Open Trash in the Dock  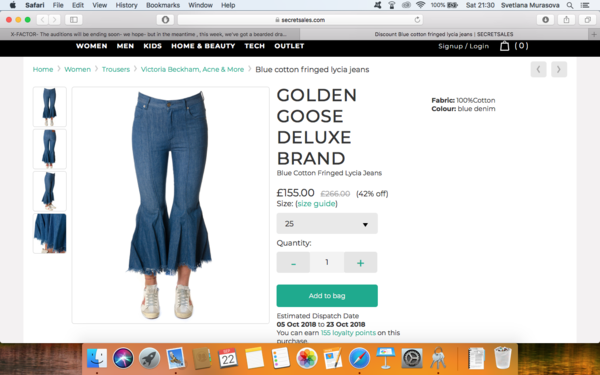pos(502,358)
